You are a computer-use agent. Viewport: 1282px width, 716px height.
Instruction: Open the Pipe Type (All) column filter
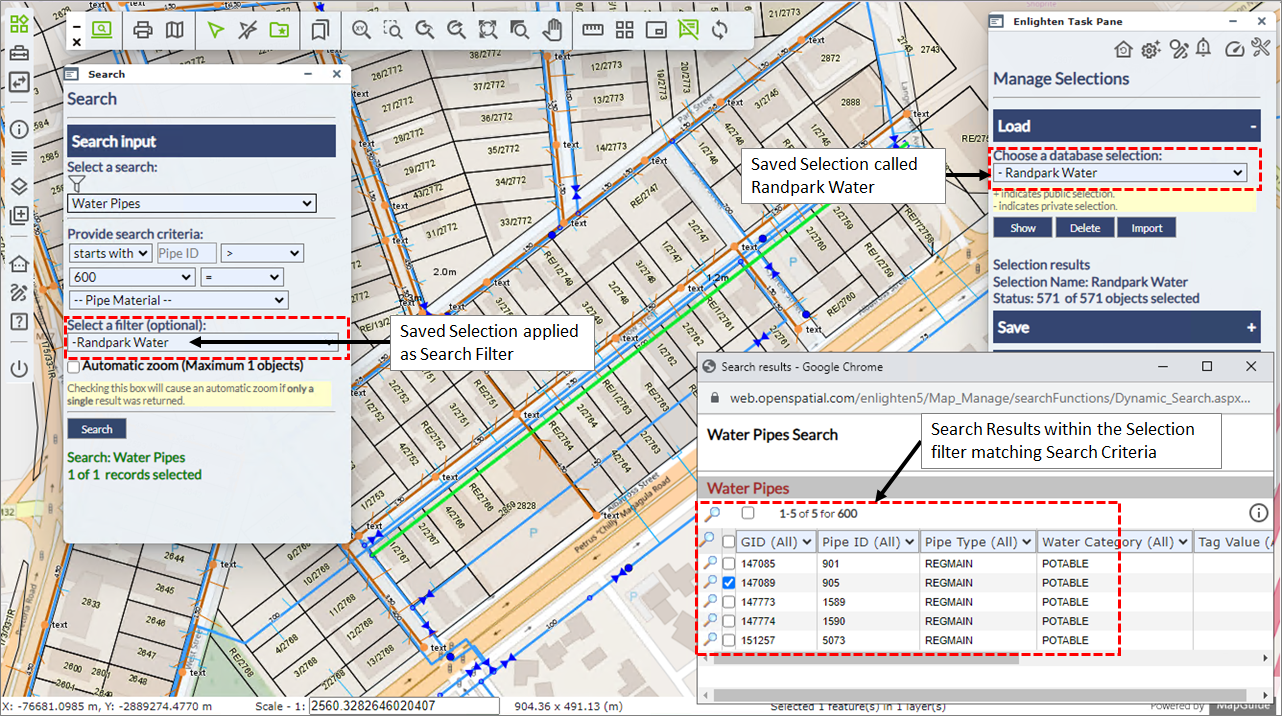[977, 542]
